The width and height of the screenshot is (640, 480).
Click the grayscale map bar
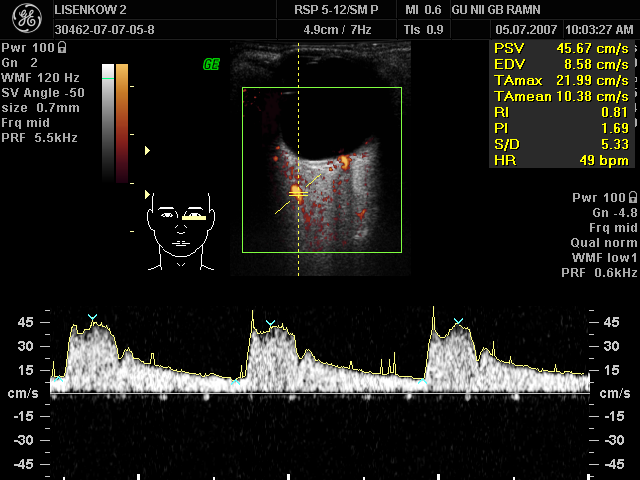[108, 122]
